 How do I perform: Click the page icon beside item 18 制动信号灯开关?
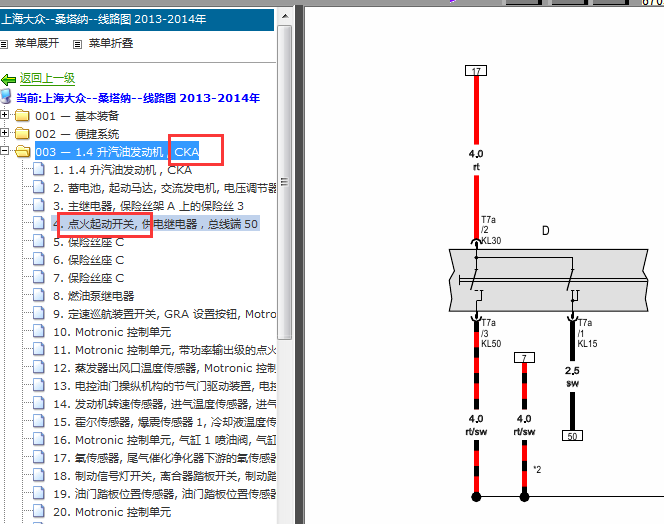[x=39, y=475]
